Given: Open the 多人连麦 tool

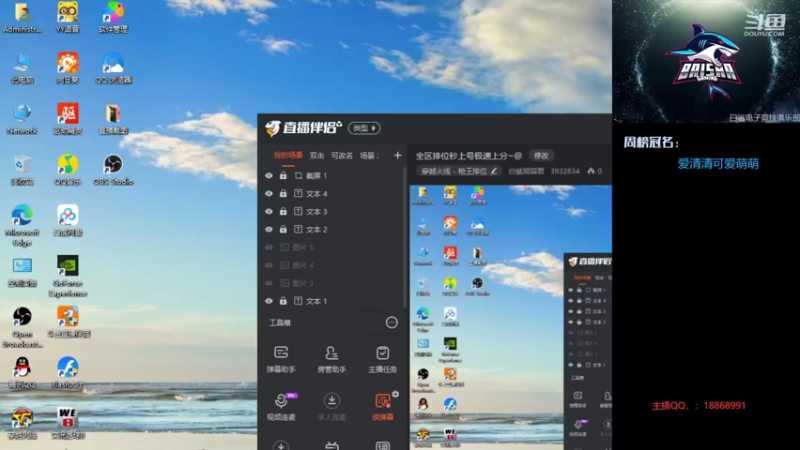Looking at the screenshot, I should tap(332, 407).
